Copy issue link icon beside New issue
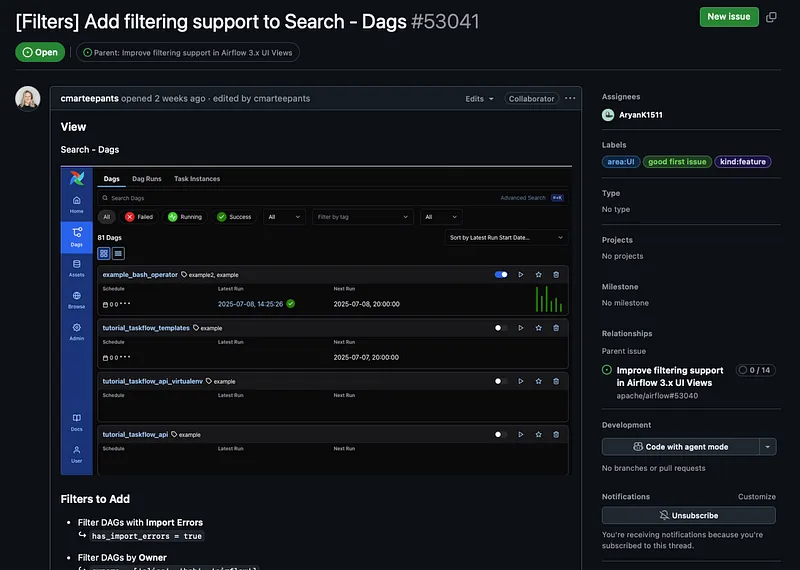Image resolution: width=800 pixels, height=570 pixels. point(771,17)
